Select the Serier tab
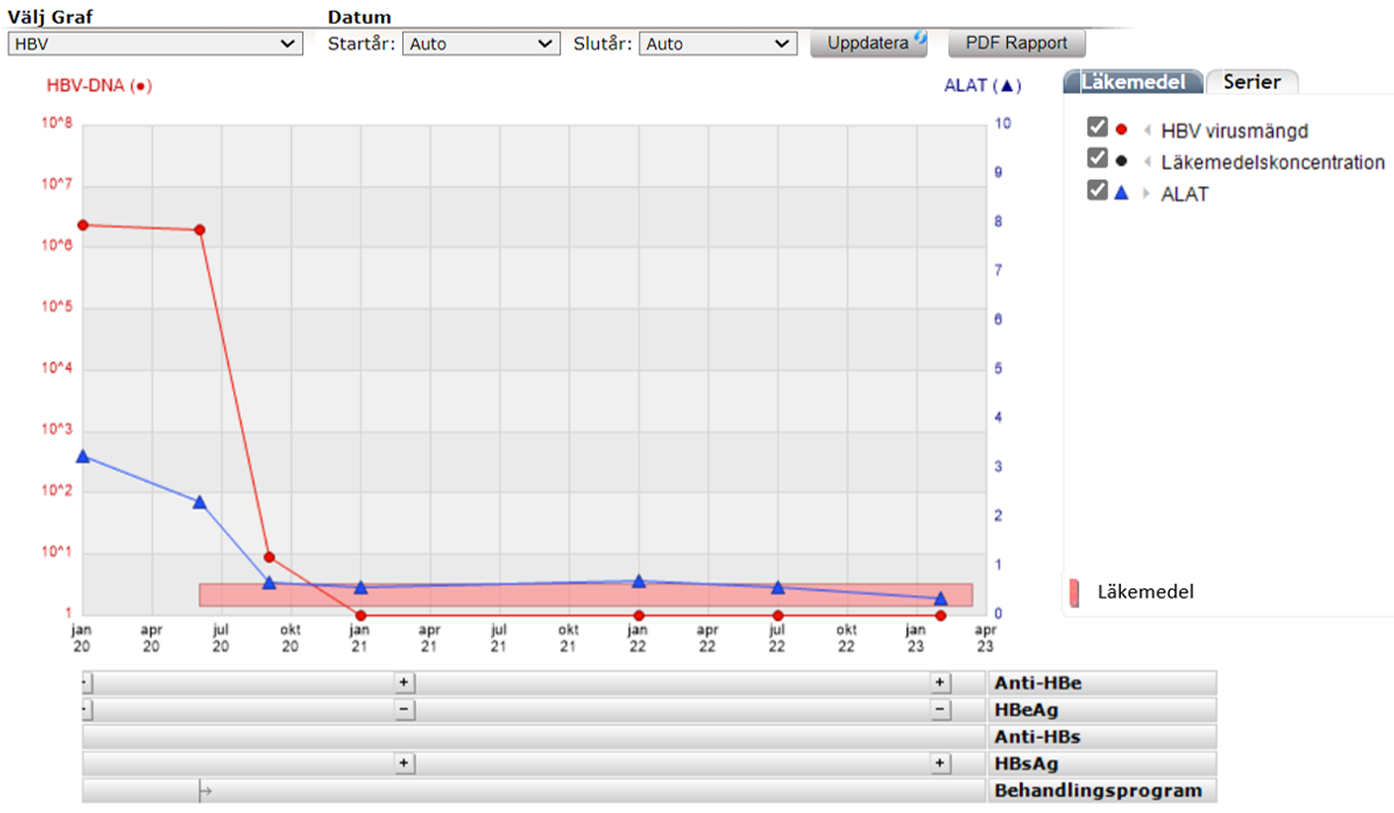This screenshot has width=1394, height=813. 1251,82
